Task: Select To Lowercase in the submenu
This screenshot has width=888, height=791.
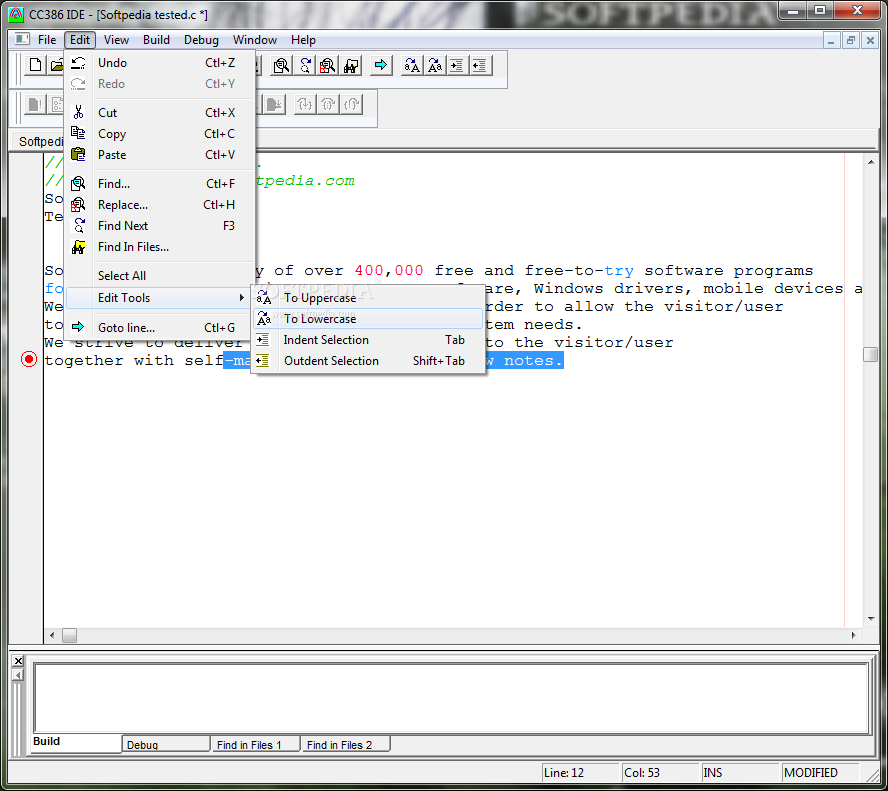Action: [x=368, y=319]
